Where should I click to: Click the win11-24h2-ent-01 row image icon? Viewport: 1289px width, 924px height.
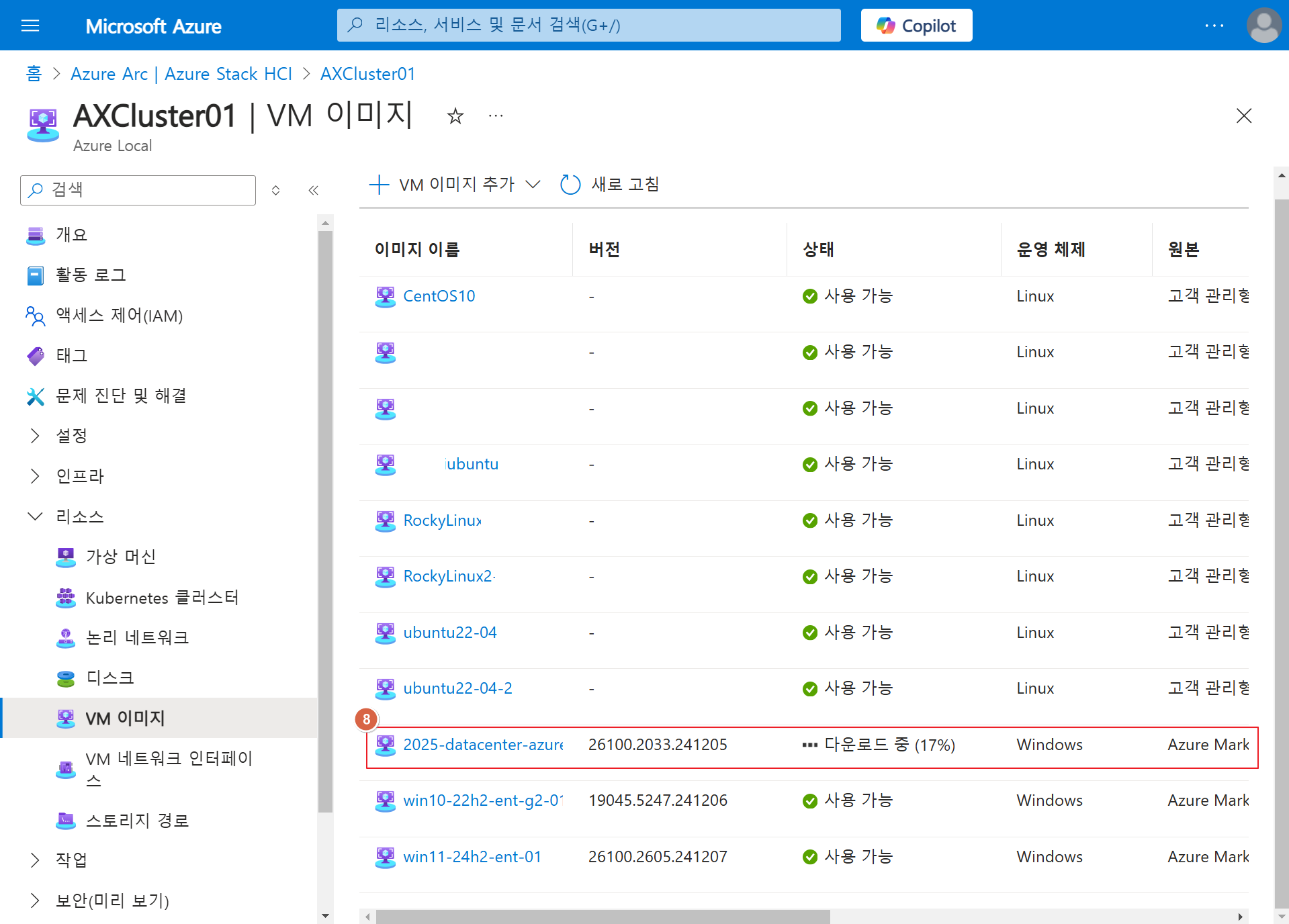(386, 857)
